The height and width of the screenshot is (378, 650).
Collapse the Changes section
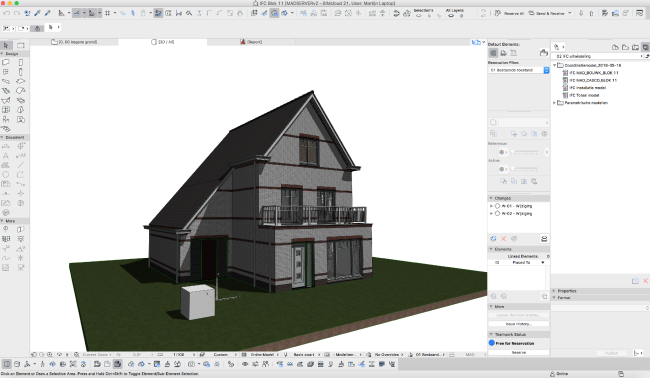click(x=491, y=198)
